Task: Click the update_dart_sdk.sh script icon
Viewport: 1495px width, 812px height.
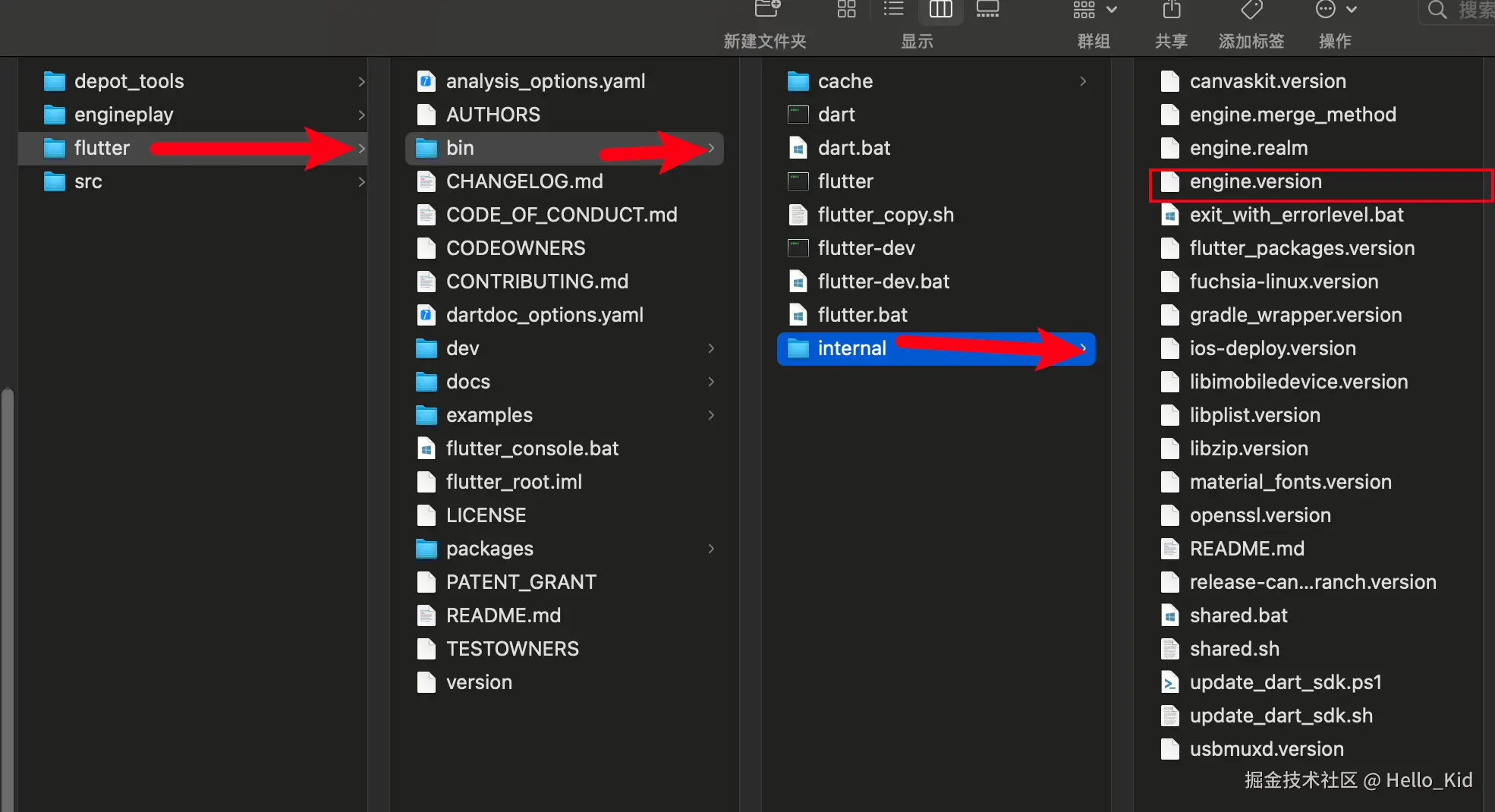Action: point(1170,716)
